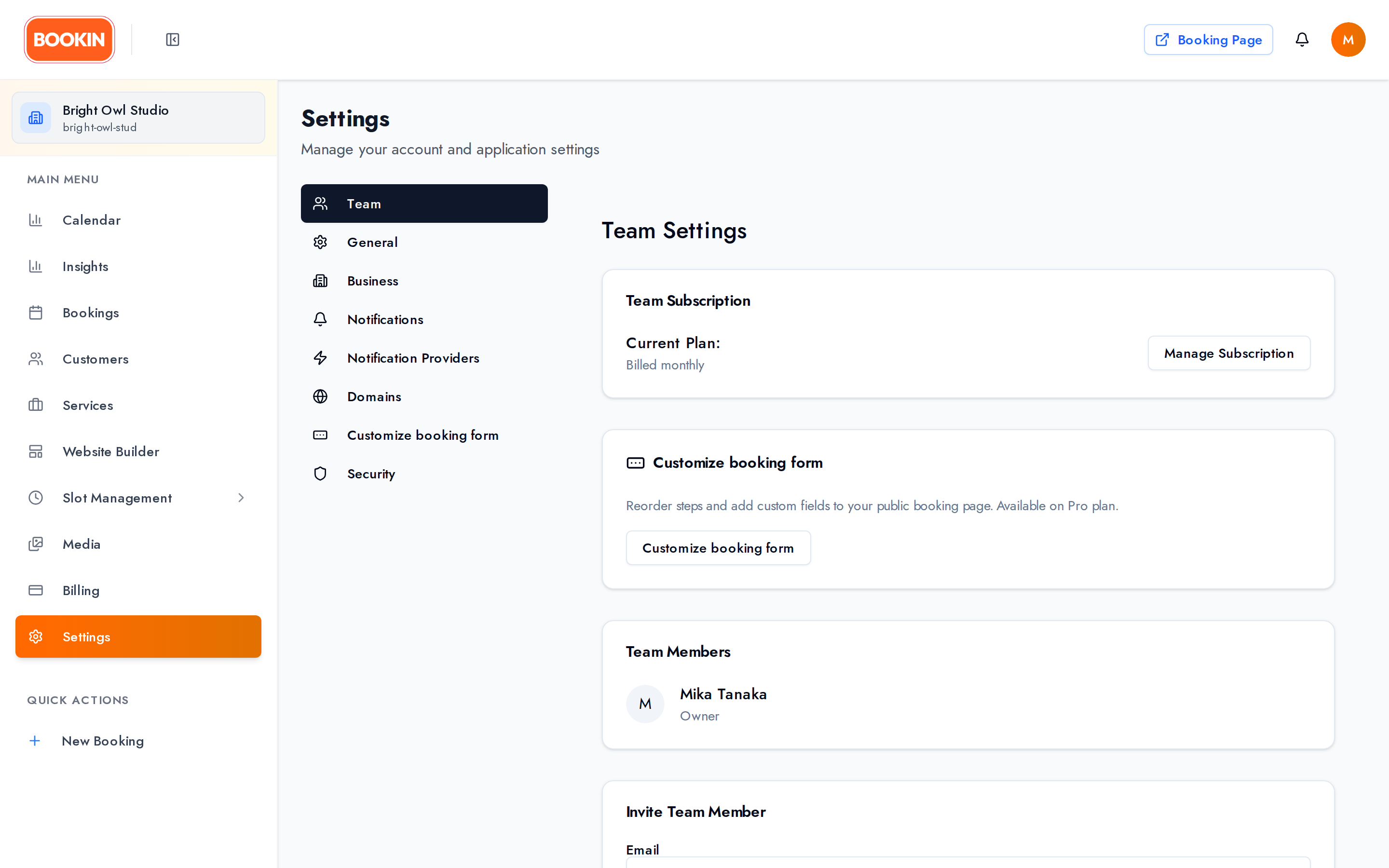The width and height of the screenshot is (1389, 868).
Task: Click the Domains globe icon
Action: [320, 397]
